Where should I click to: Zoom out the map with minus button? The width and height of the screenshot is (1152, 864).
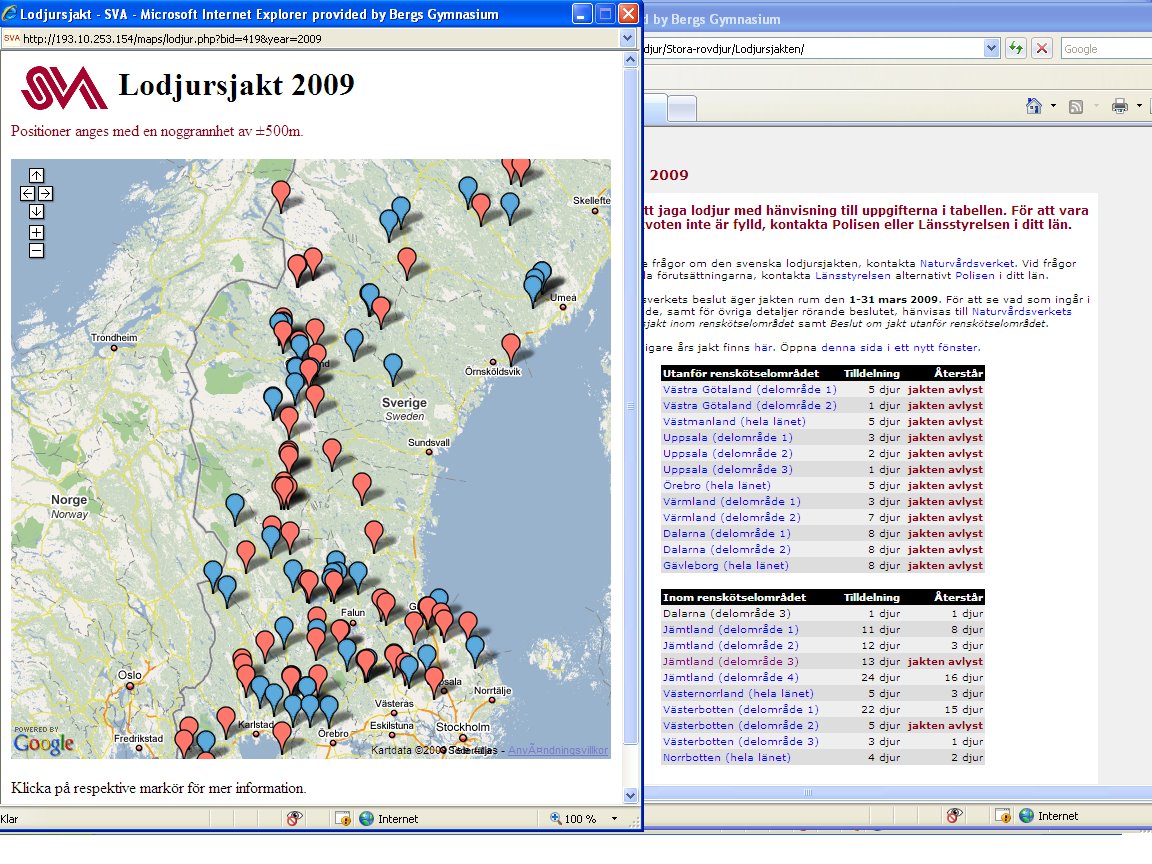coord(36,251)
